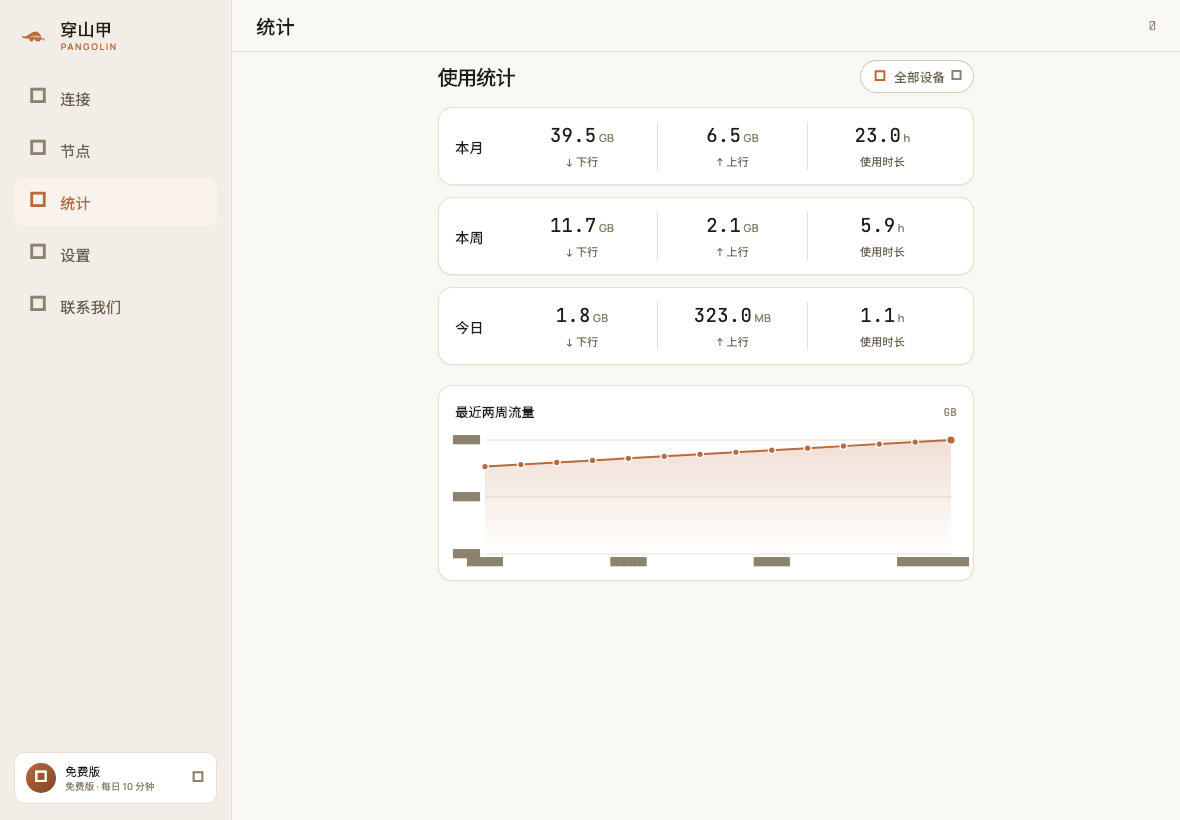The image size is (1180, 820).
Task: Click the 免费版 avatar icon
Action: pyautogui.click(x=41, y=777)
